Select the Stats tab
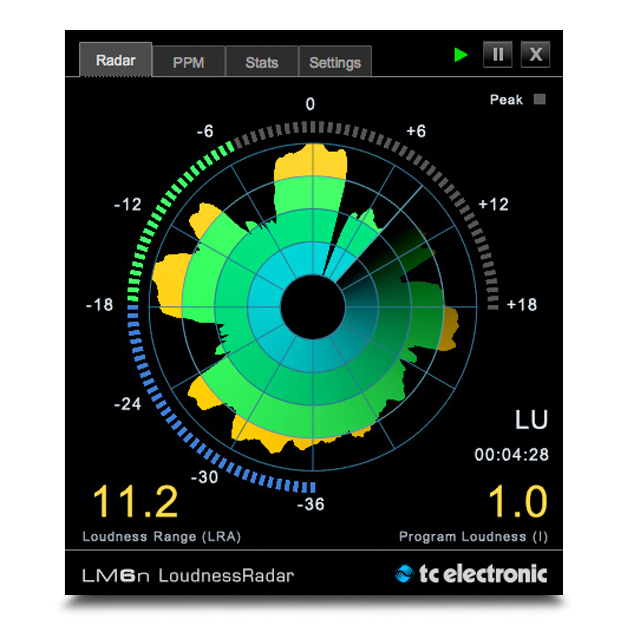630x630 pixels. click(261, 62)
